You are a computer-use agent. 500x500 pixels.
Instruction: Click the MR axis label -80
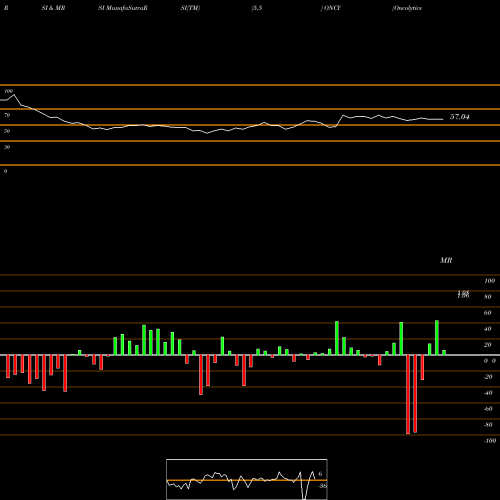(x=488, y=425)
